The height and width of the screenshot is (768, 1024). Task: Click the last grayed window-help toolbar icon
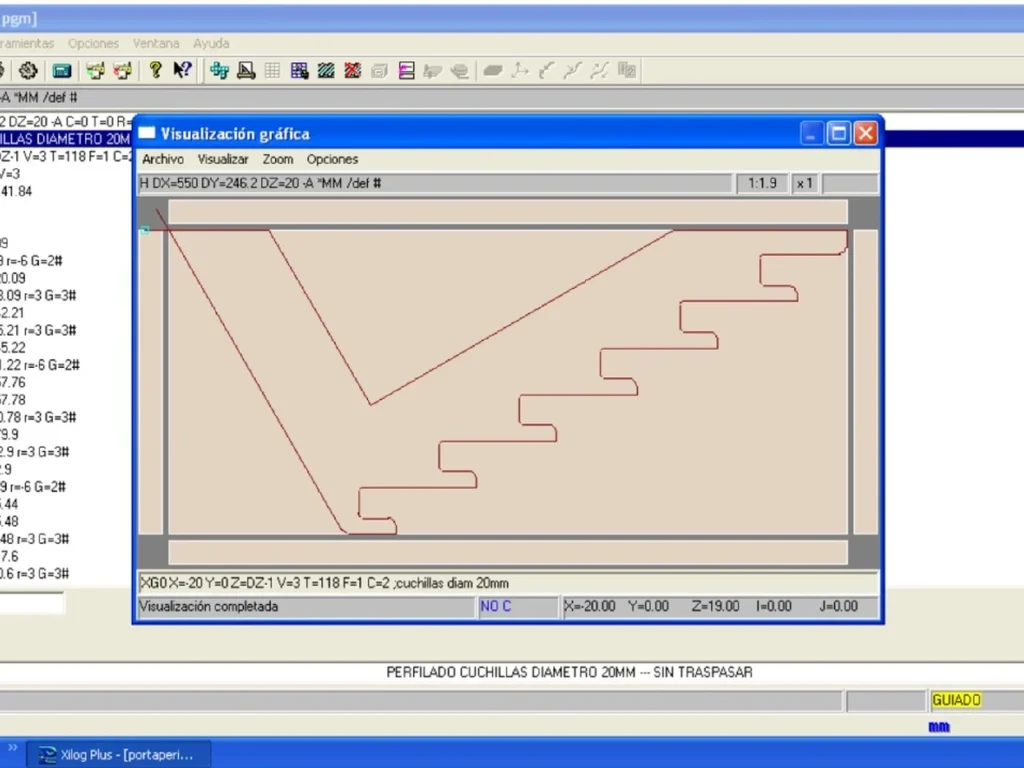[627, 70]
